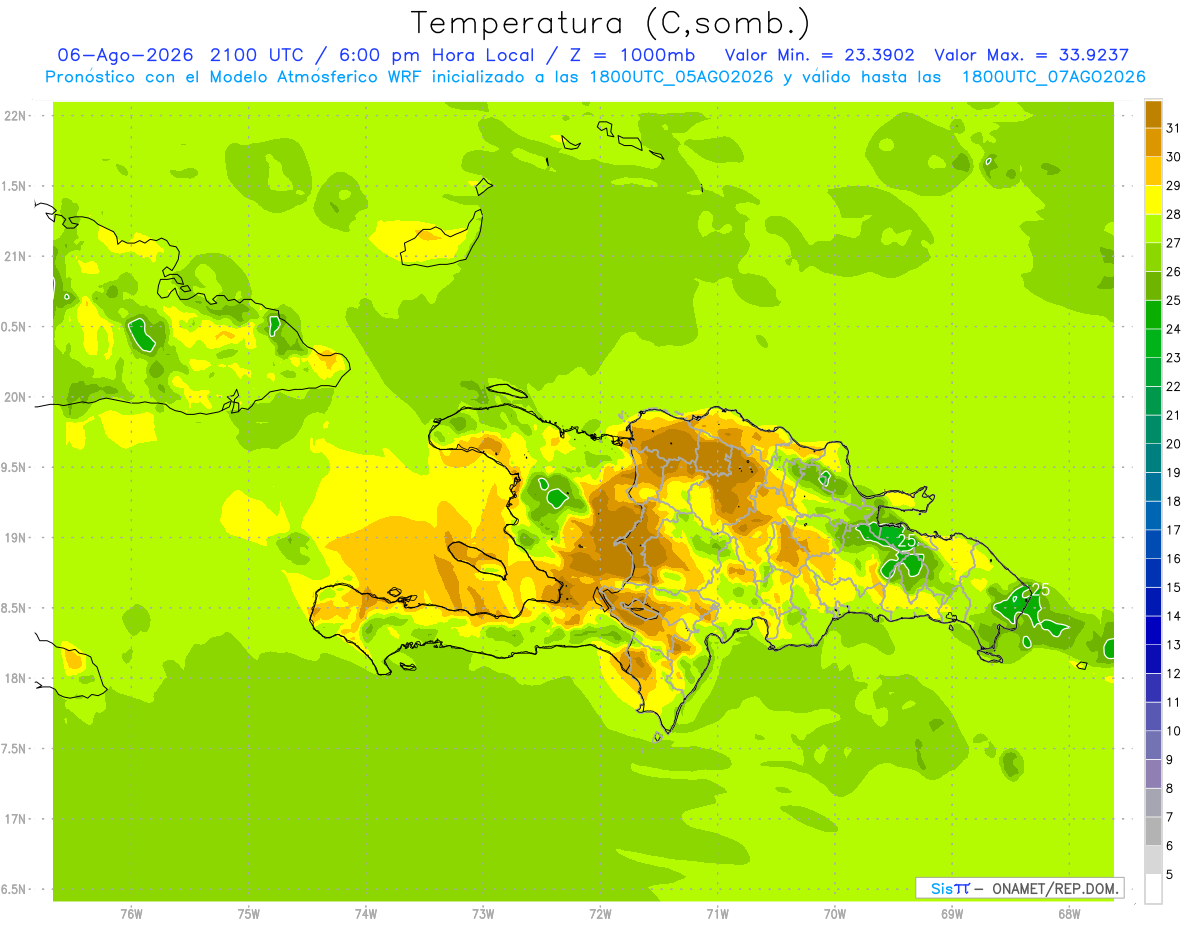
Task: Click the '71W' longitude label
Action: 717,914
